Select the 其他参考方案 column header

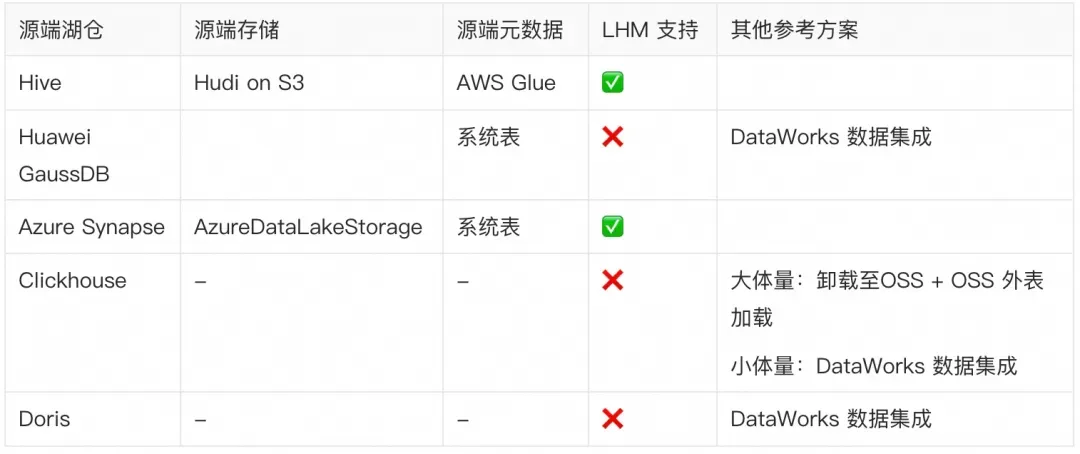coord(794,30)
